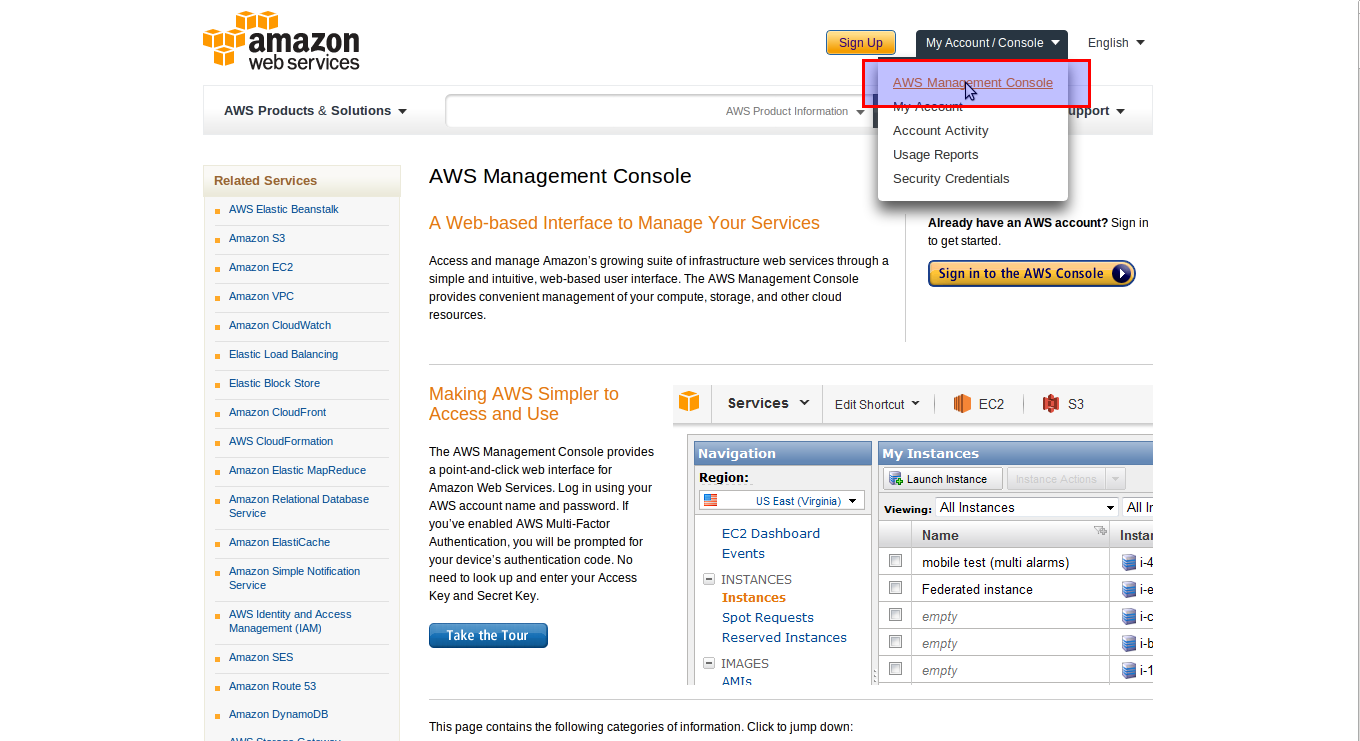The image size is (1360, 741).
Task: Open the Amazon DynamoDB link
Action: coord(278,714)
